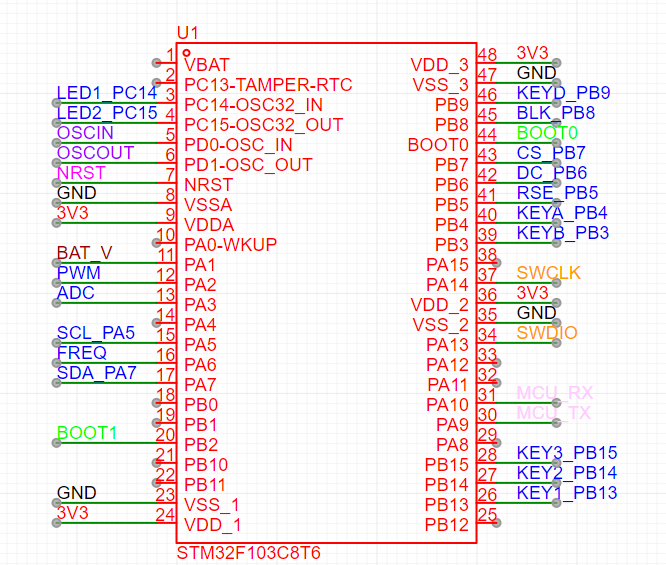Select the OSCIN net label
The height and width of the screenshot is (565, 666).
pos(85,133)
